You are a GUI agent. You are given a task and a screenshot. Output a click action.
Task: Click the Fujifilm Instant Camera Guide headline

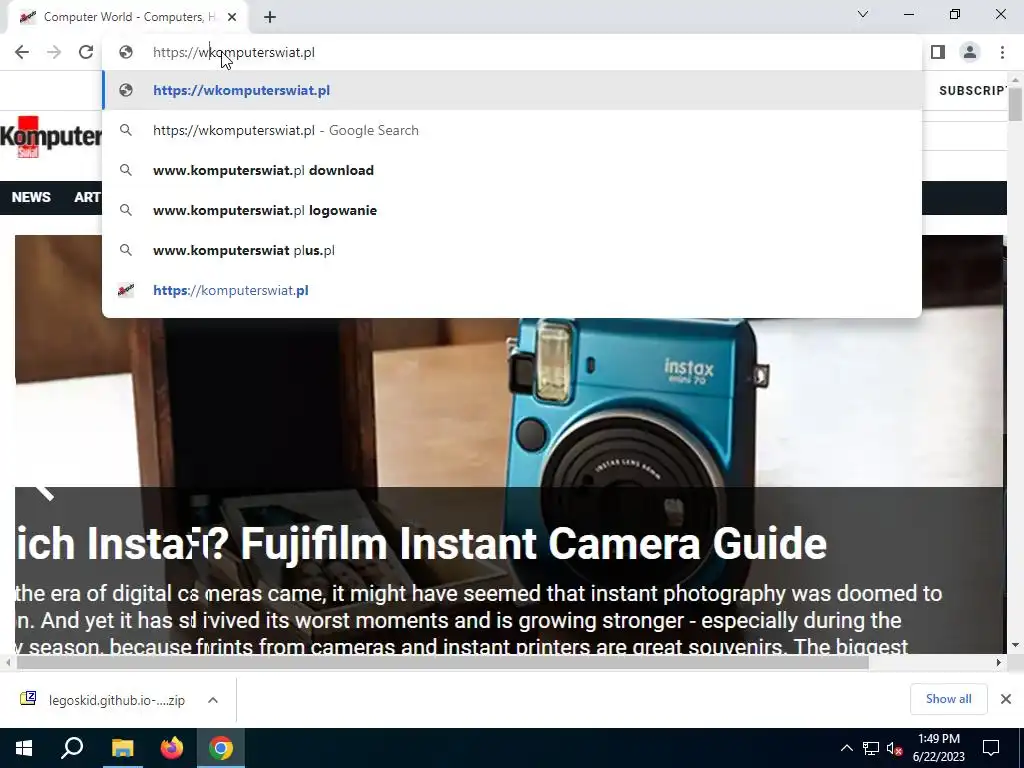pos(421,543)
